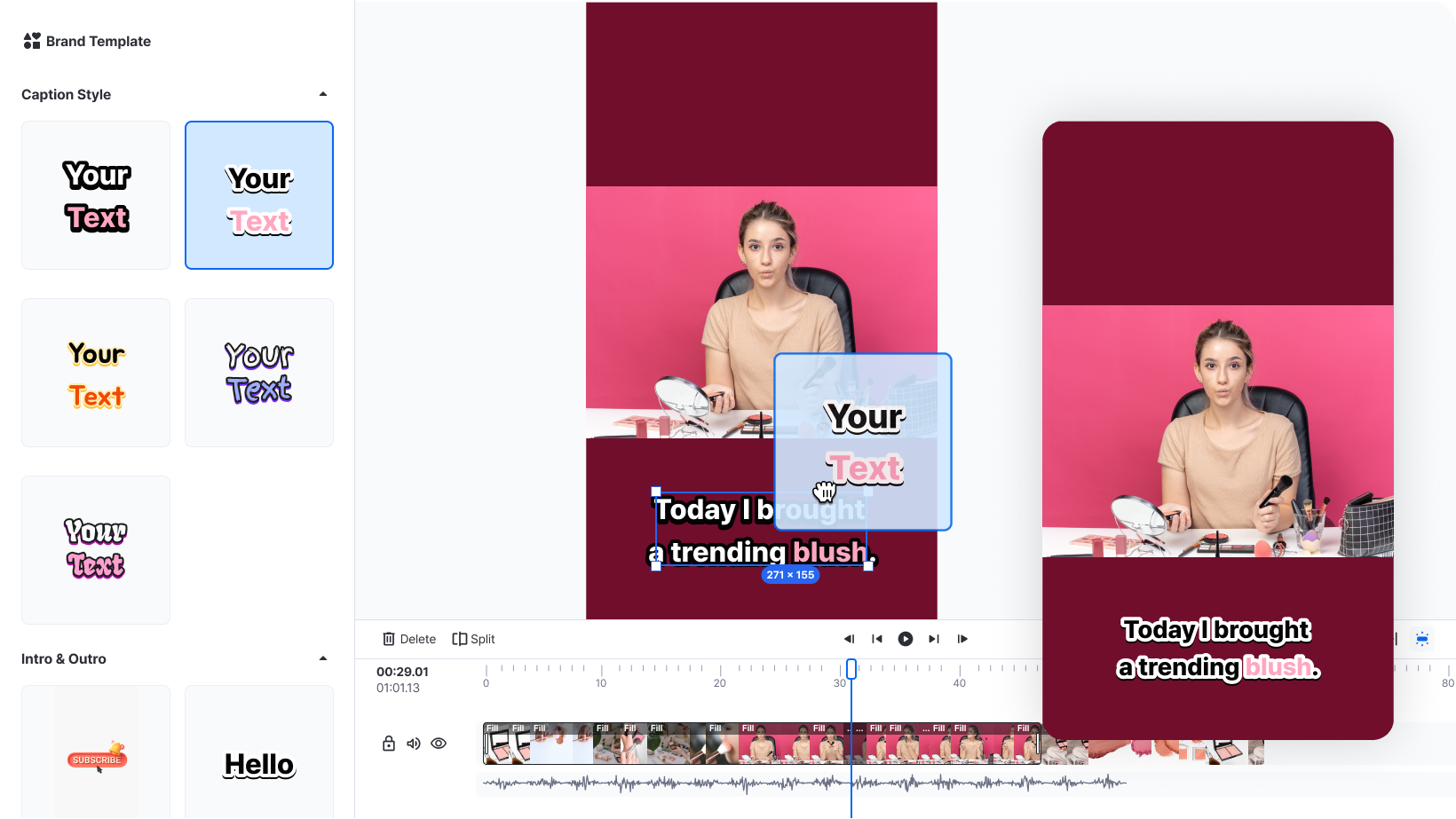Viewport: 1456px width, 819px height.
Task: Mute the video track audio
Action: pyautogui.click(x=414, y=744)
